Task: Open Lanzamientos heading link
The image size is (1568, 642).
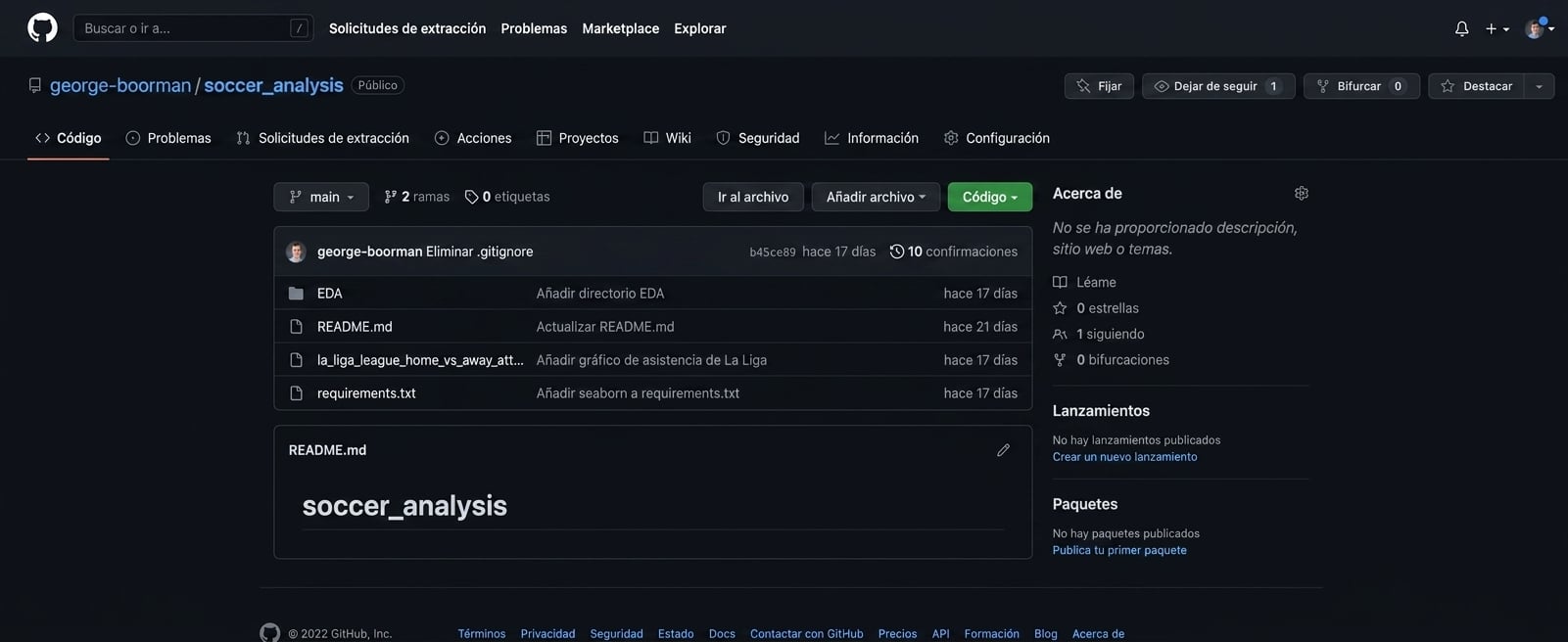Action: coord(1101,411)
